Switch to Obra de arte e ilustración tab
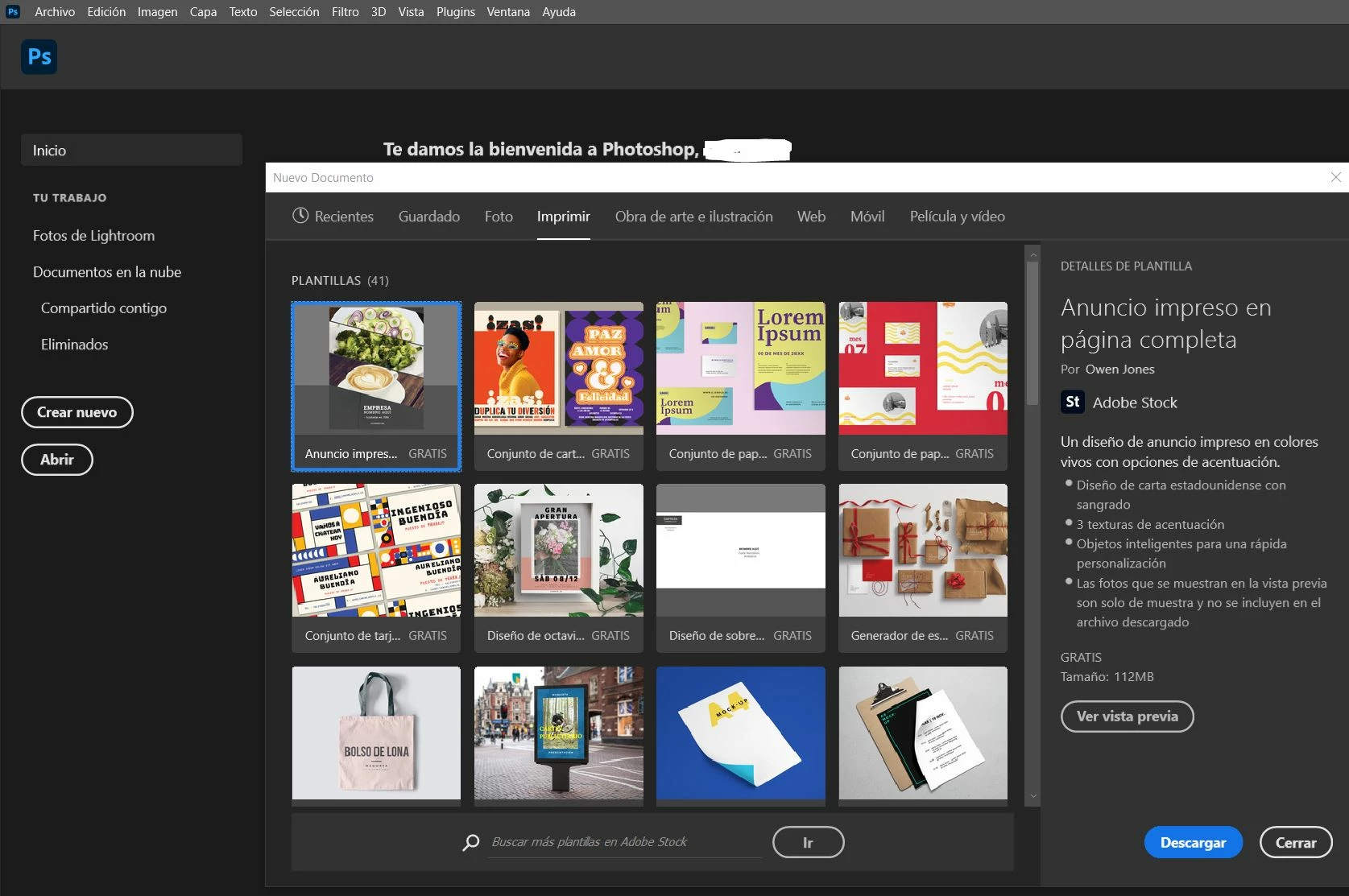1349x896 pixels. 693,216
